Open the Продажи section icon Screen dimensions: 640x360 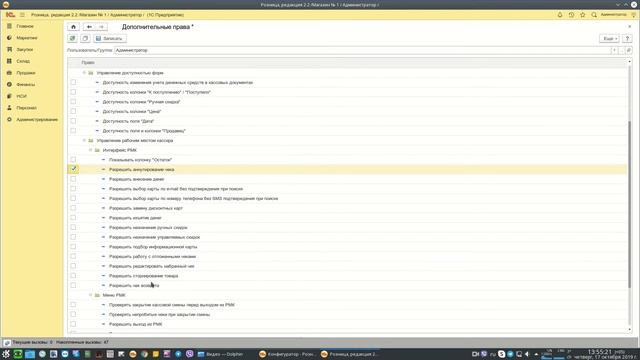tap(9, 73)
